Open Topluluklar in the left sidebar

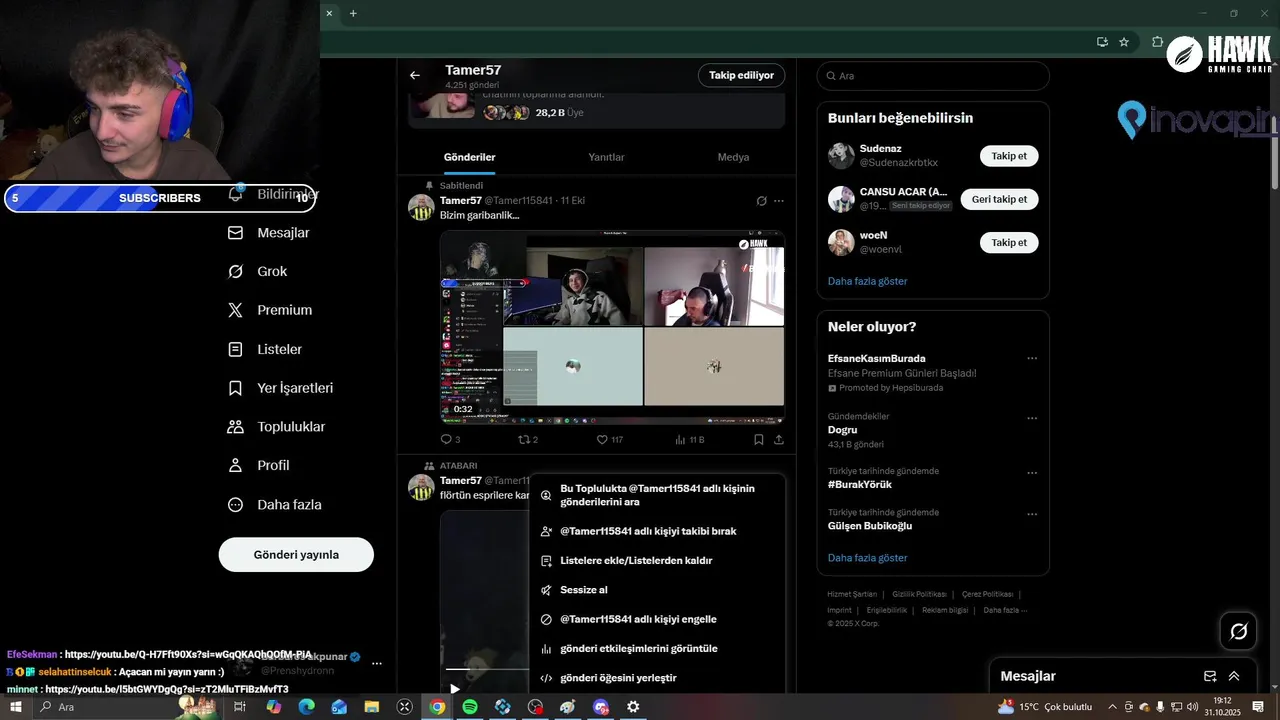point(276,427)
